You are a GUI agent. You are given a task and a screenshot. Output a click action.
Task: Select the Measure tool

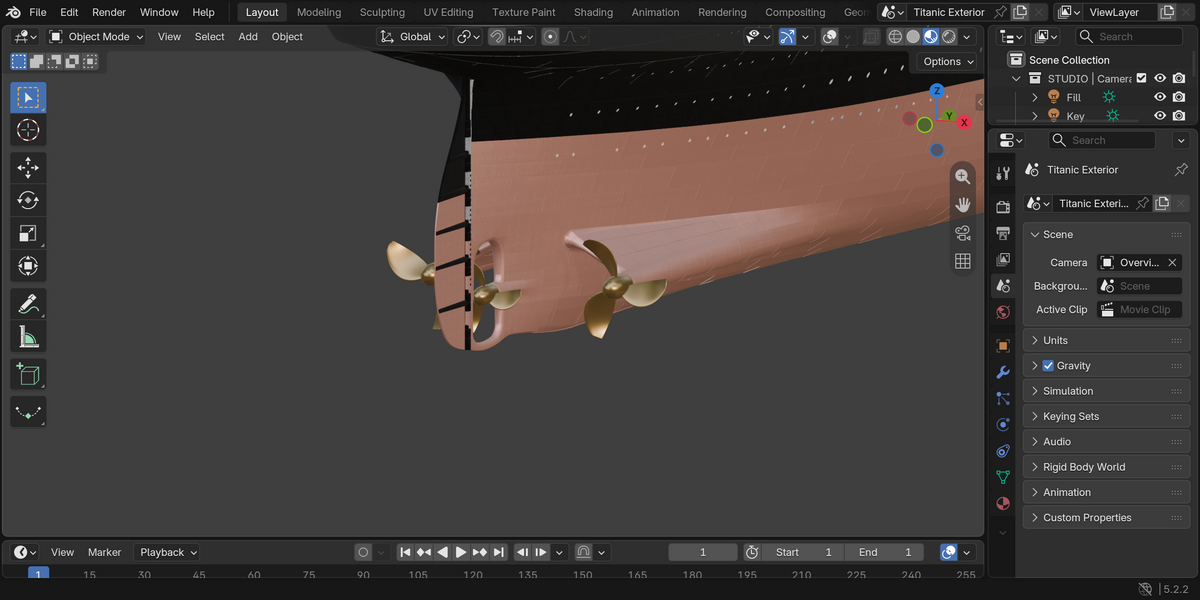pos(28,337)
